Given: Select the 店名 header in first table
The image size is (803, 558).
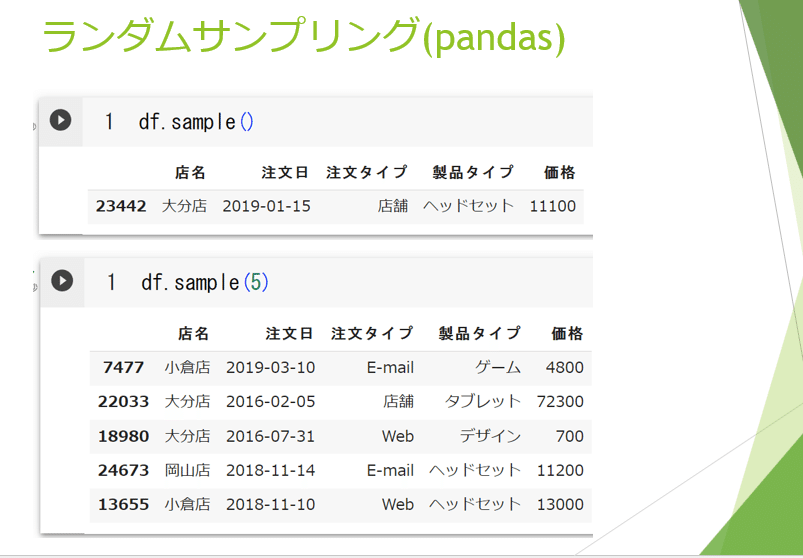Looking at the screenshot, I should coord(190,173).
